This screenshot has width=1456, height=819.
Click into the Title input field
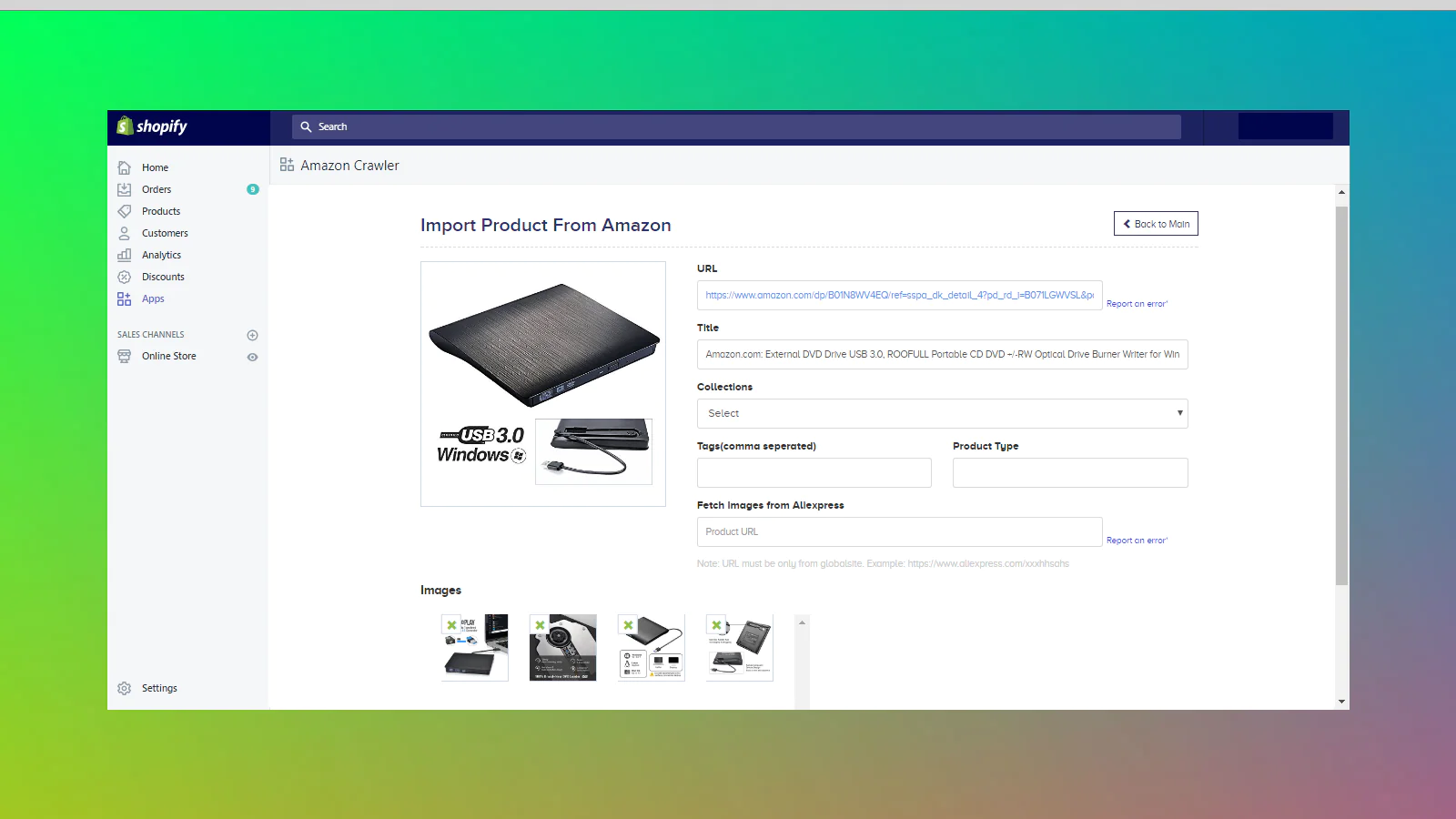point(942,354)
